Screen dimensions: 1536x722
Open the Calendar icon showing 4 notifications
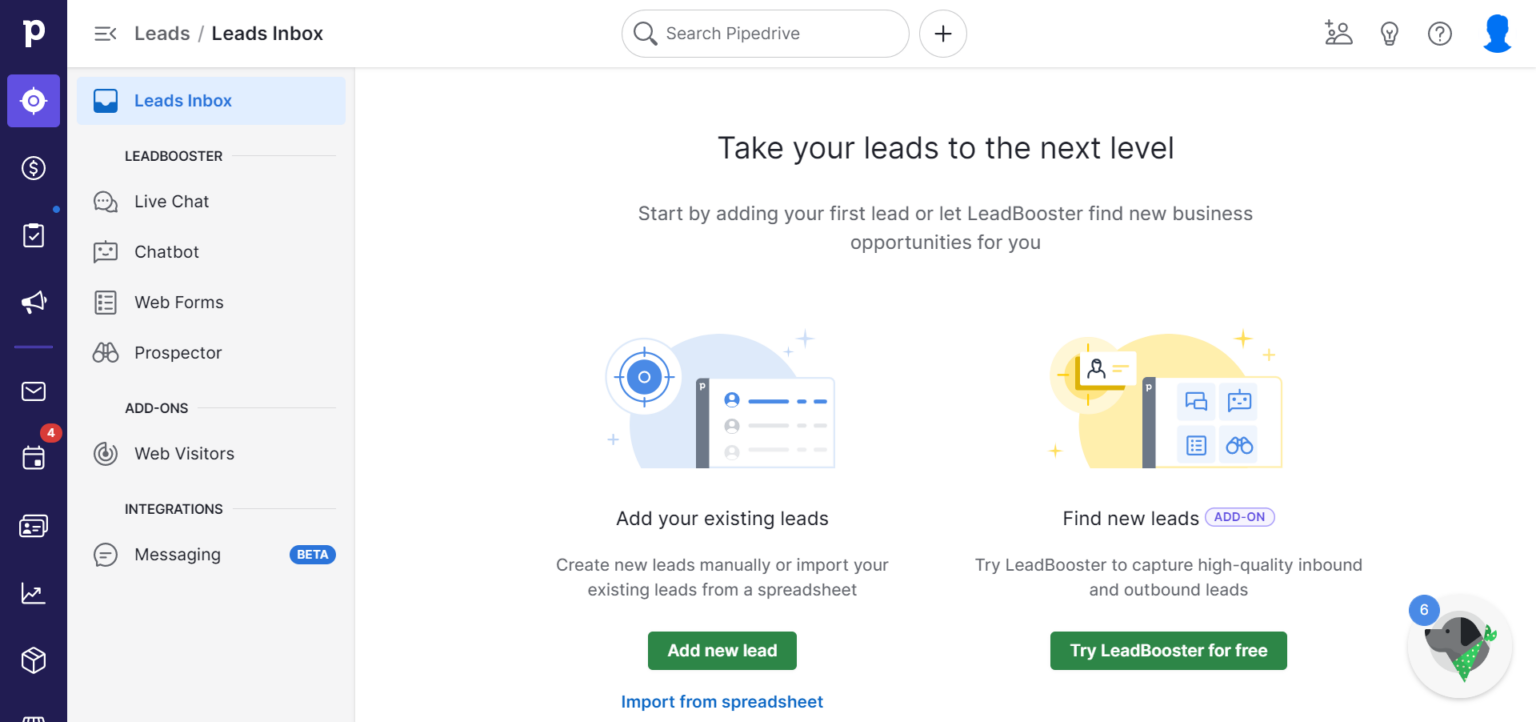[x=33, y=458]
